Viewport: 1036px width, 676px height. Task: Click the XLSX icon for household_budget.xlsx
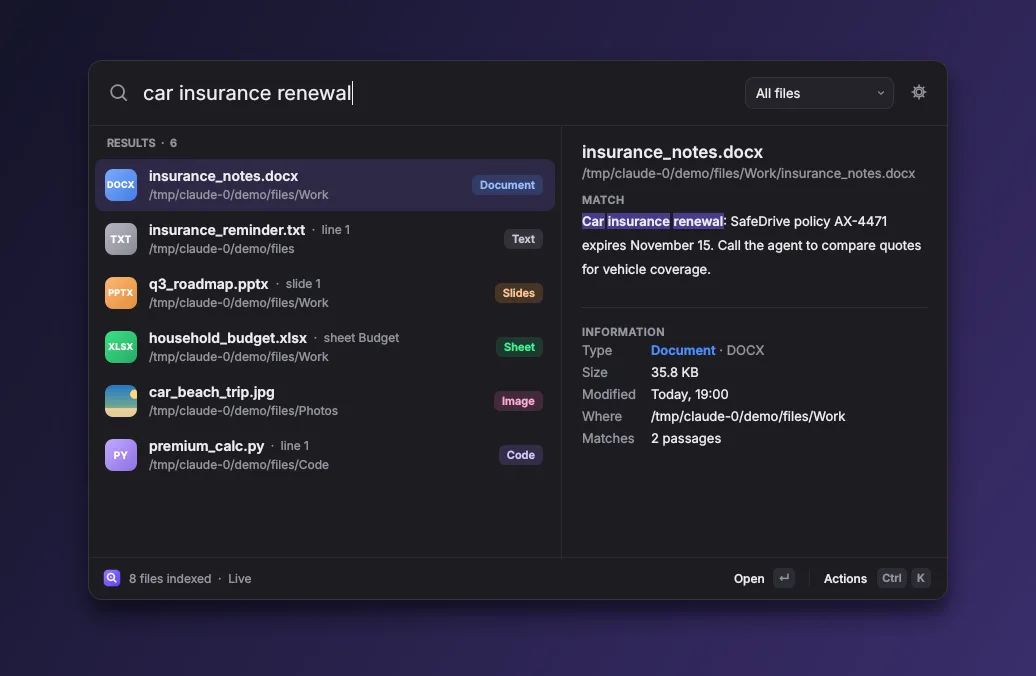point(121,347)
